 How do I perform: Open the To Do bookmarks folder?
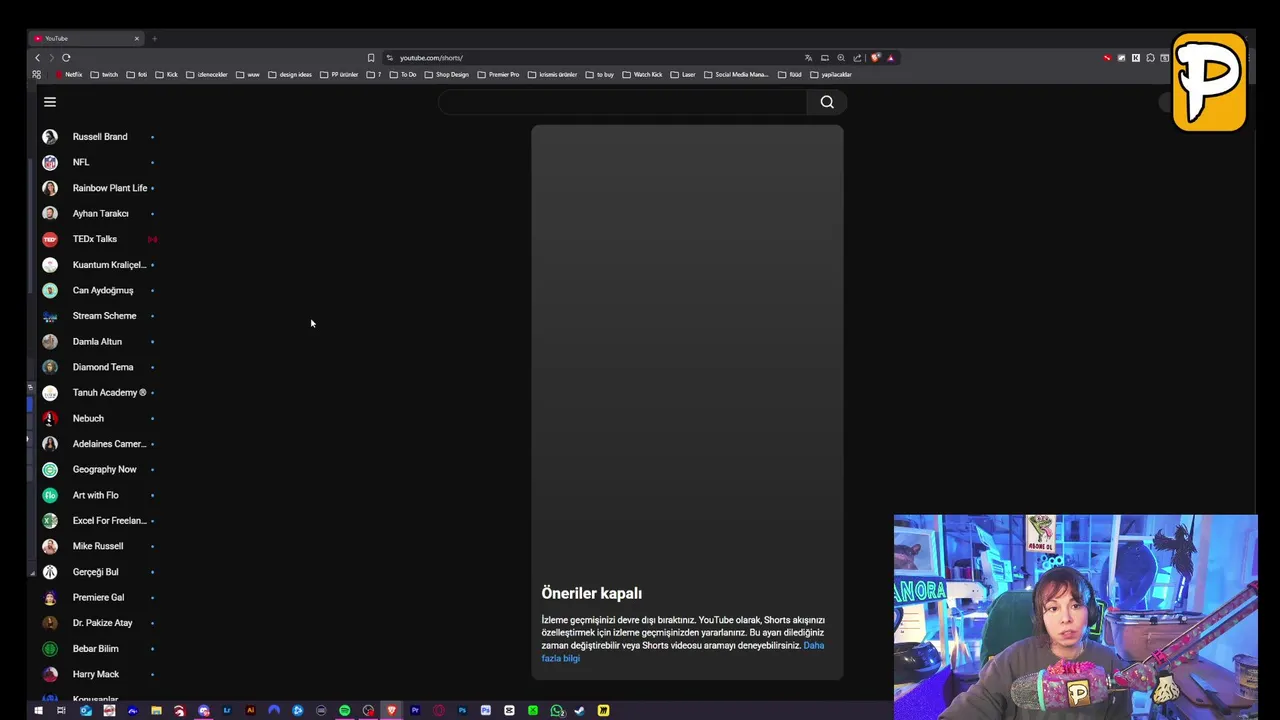point(402,75)
